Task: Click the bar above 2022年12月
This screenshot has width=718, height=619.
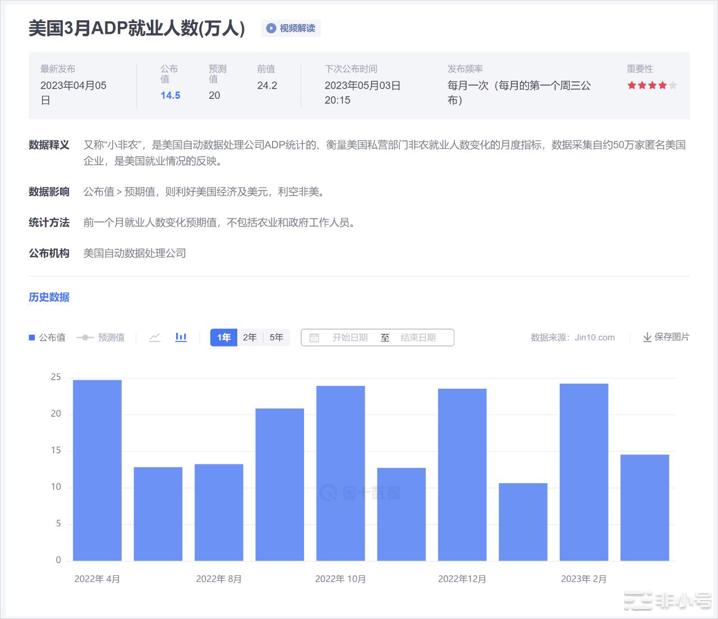Action: 462,475
